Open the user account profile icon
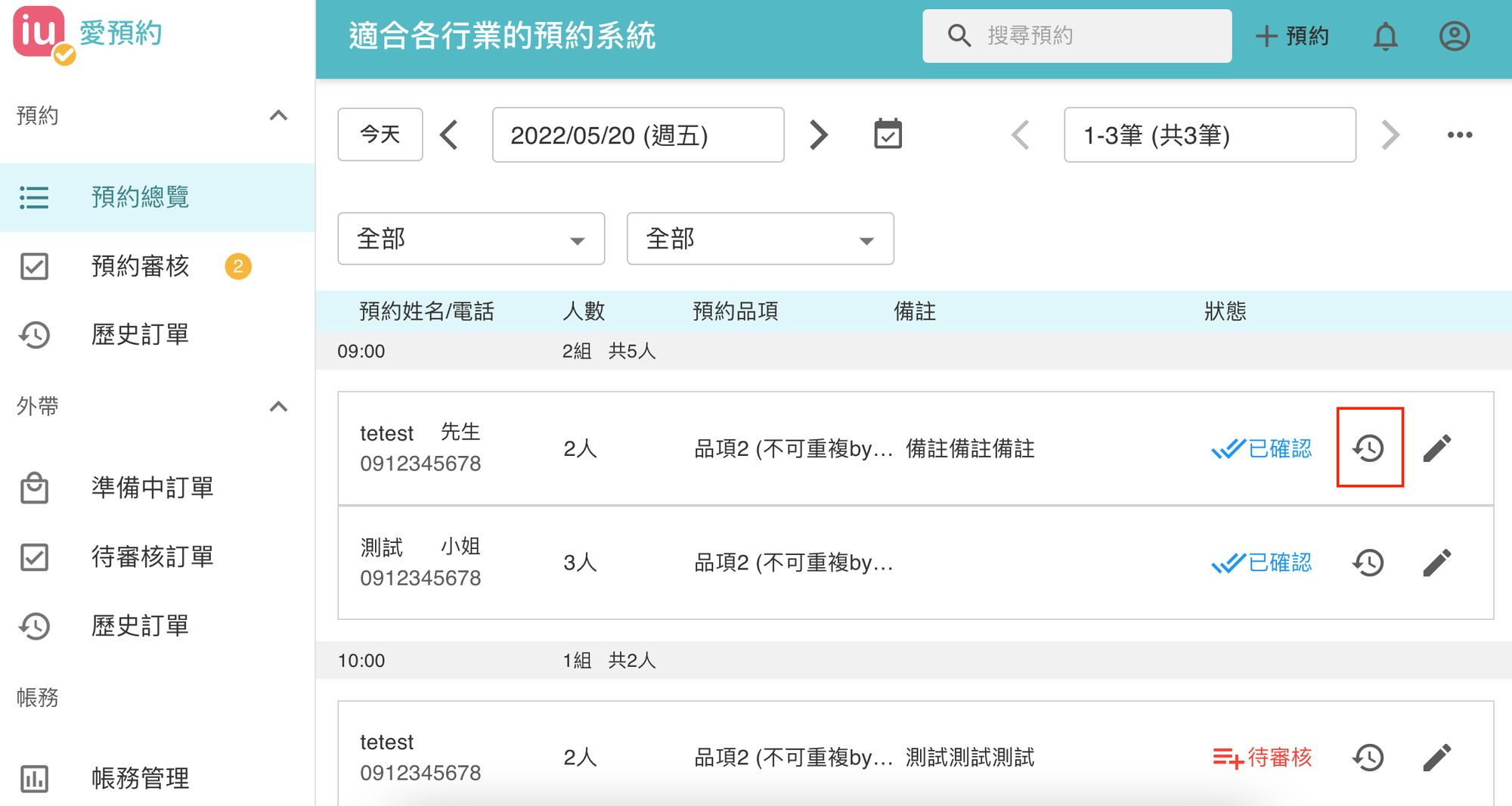 [x=1454, y=36]
